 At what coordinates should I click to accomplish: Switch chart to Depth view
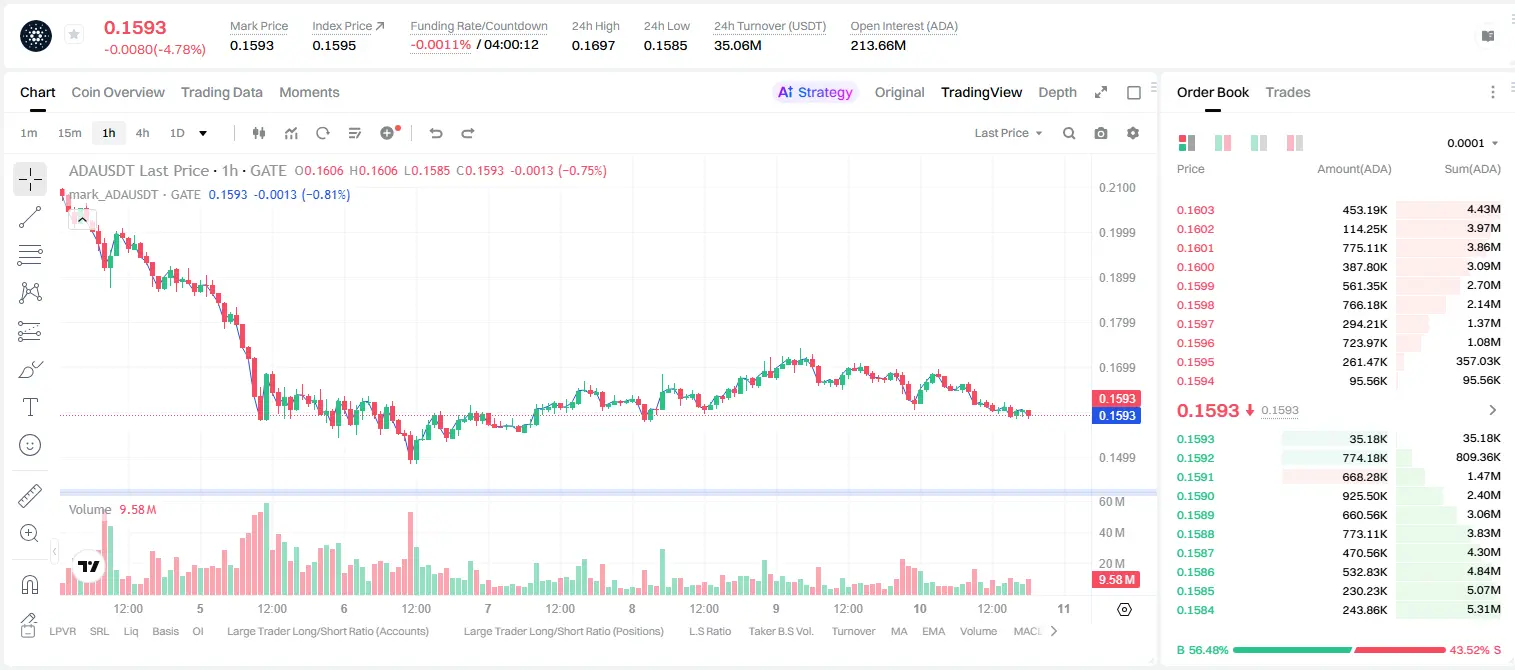click(x=1057, y=92)
